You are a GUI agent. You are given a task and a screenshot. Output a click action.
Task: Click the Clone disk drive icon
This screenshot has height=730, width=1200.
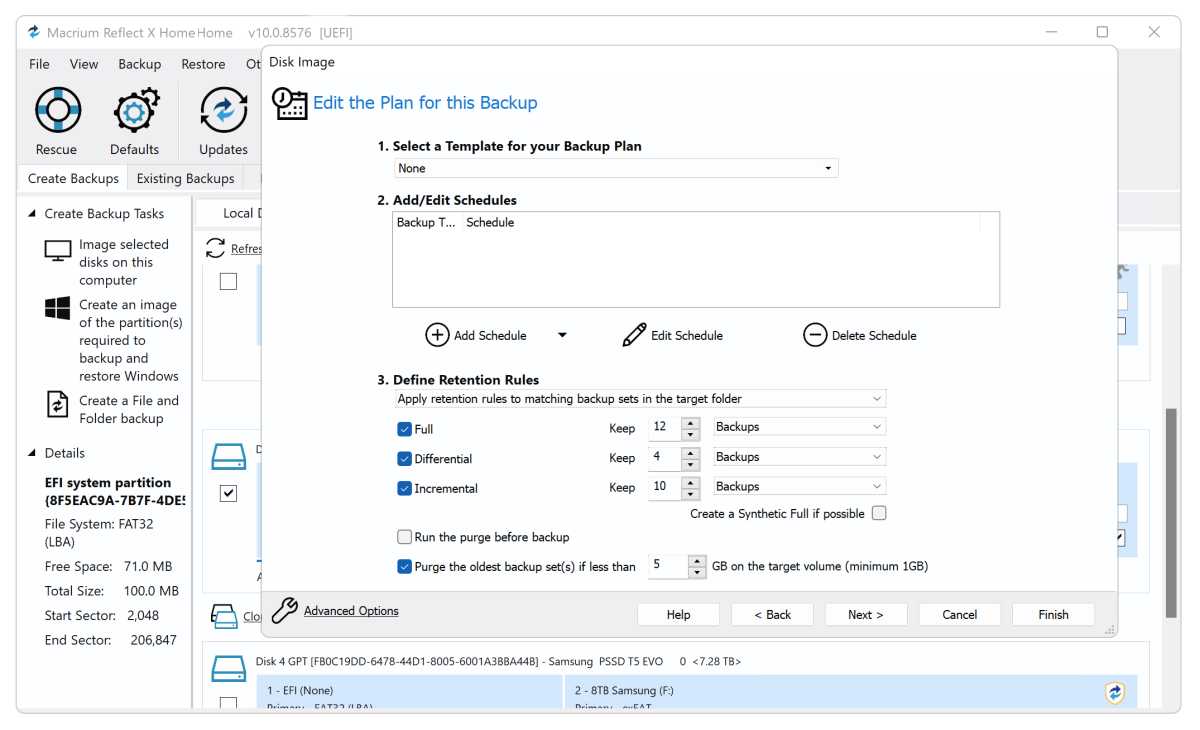(224, 615)
